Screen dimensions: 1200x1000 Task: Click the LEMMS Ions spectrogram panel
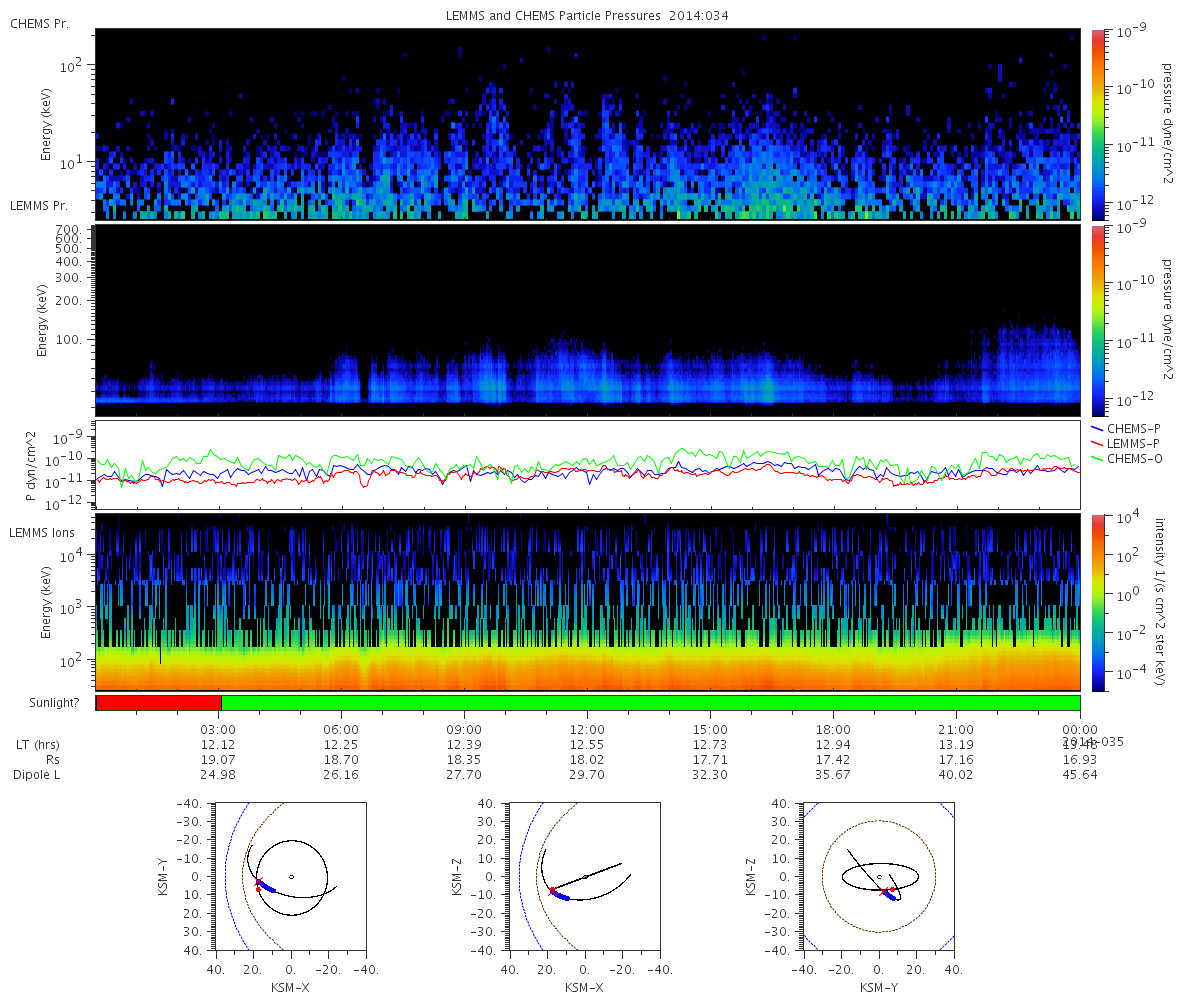pos(588,602)
